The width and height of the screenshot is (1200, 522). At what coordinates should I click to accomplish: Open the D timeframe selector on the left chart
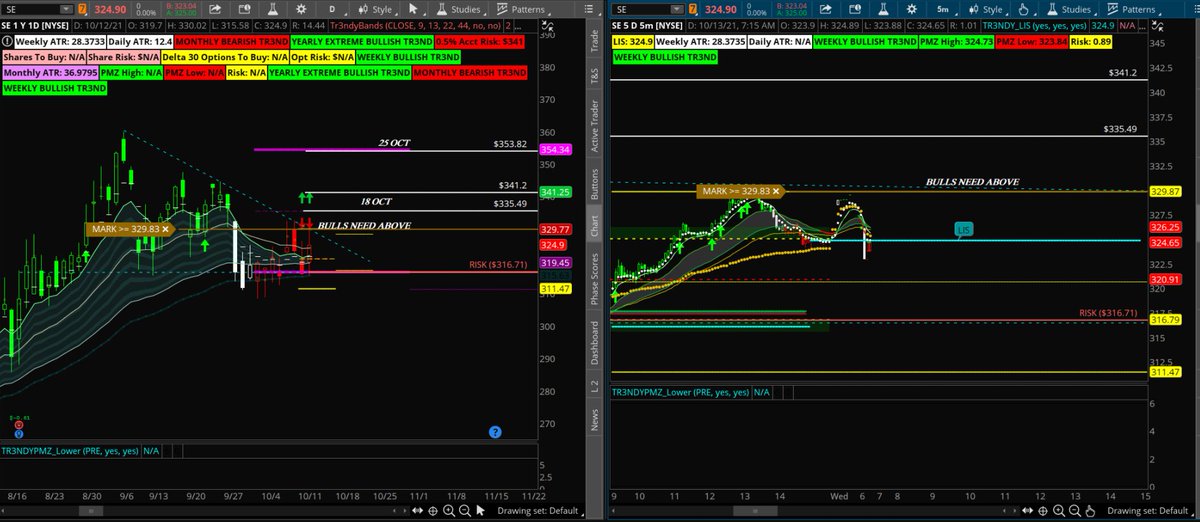point(333,9)
